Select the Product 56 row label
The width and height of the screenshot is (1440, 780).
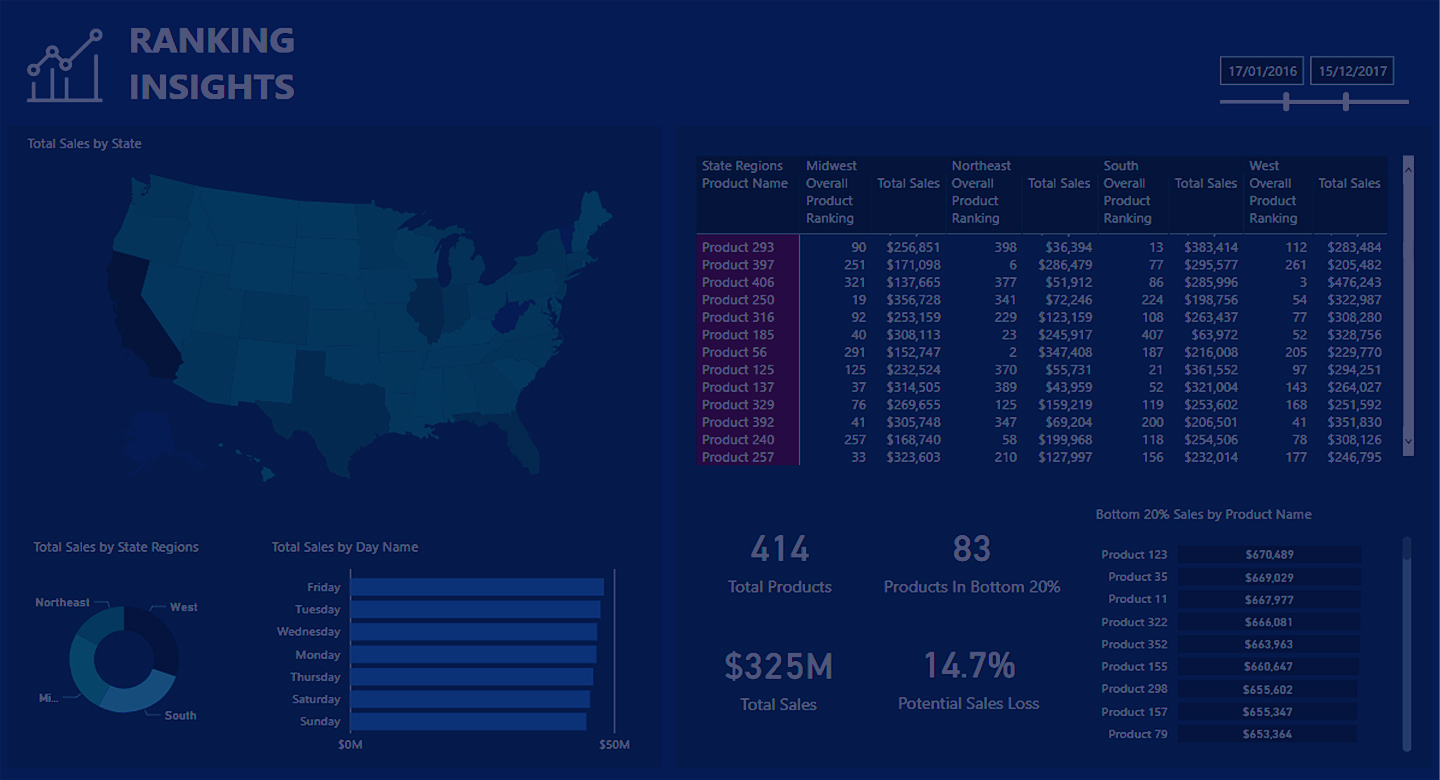735,352
